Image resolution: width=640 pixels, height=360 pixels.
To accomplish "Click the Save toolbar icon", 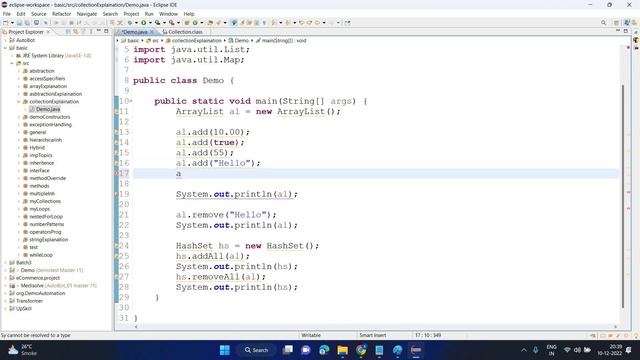I will [19, 23].
